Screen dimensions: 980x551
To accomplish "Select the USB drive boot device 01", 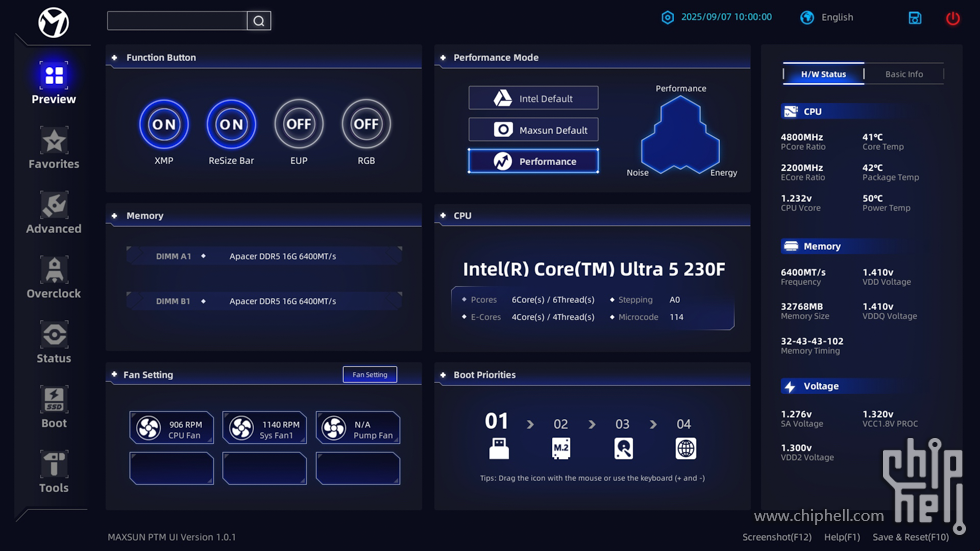I will click(x=499, y=449).
